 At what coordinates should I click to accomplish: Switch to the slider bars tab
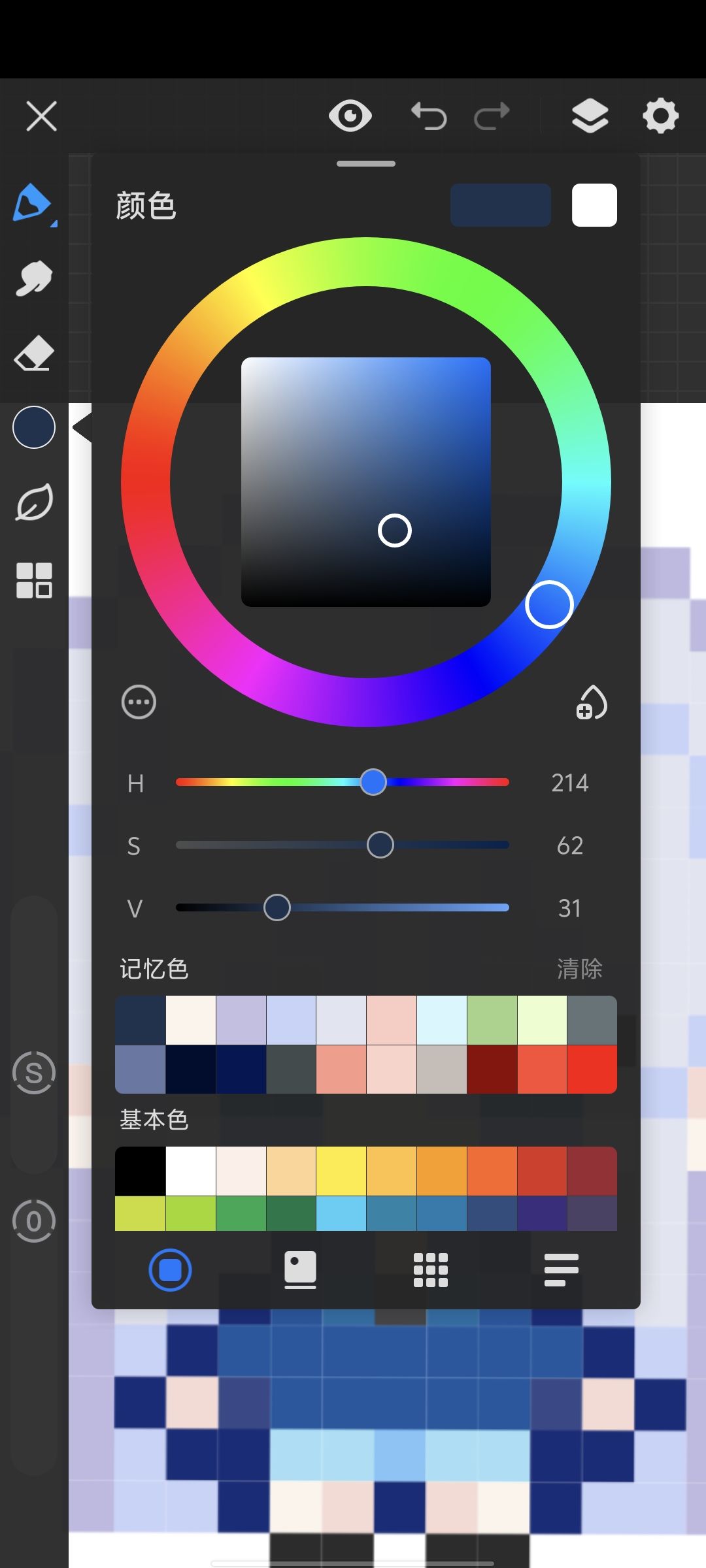click(x=561, y=1270)
